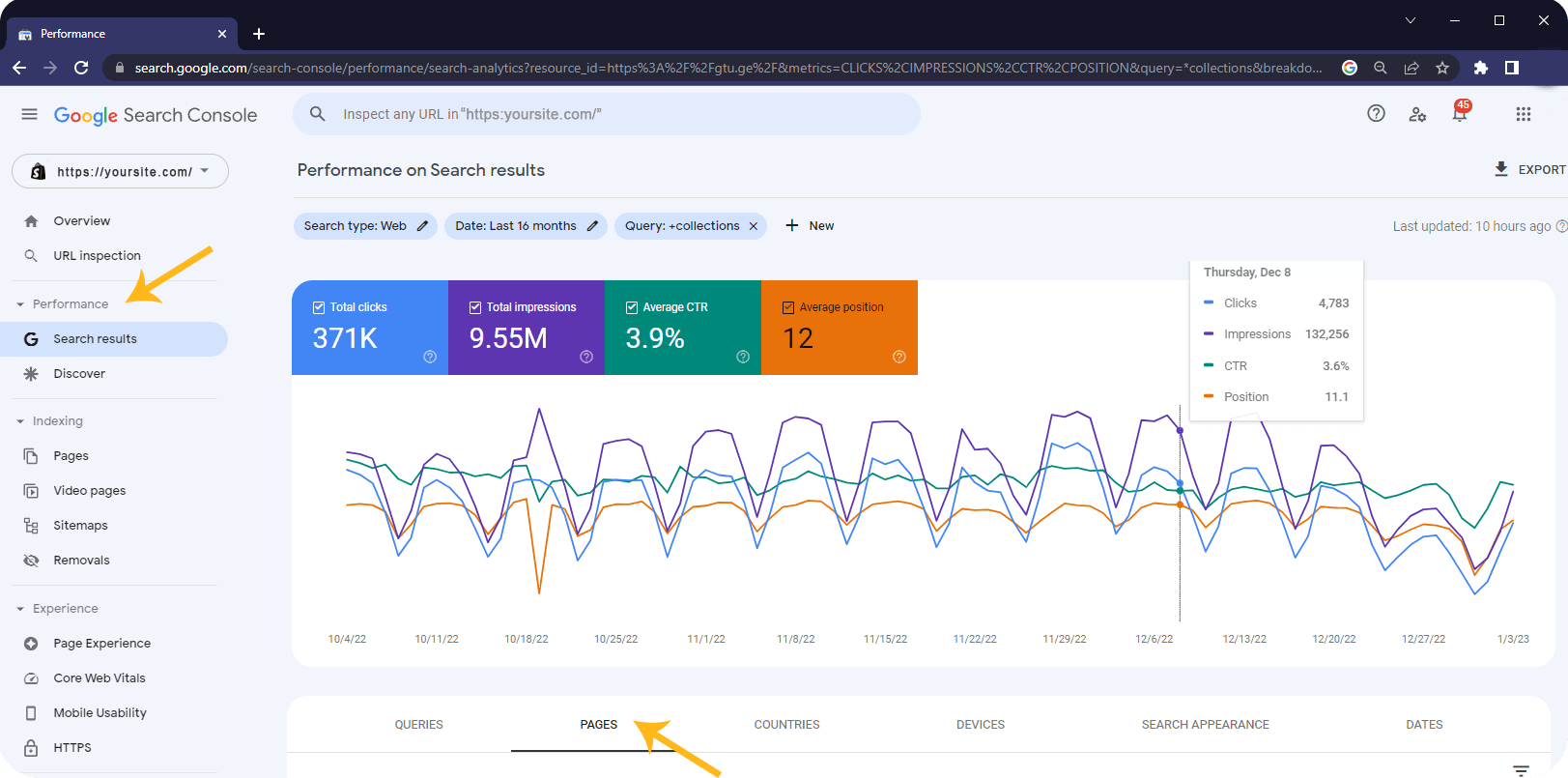Collapse the Indexing section
This screenshot has height=778, width=1568.
[x=20, y=421]
